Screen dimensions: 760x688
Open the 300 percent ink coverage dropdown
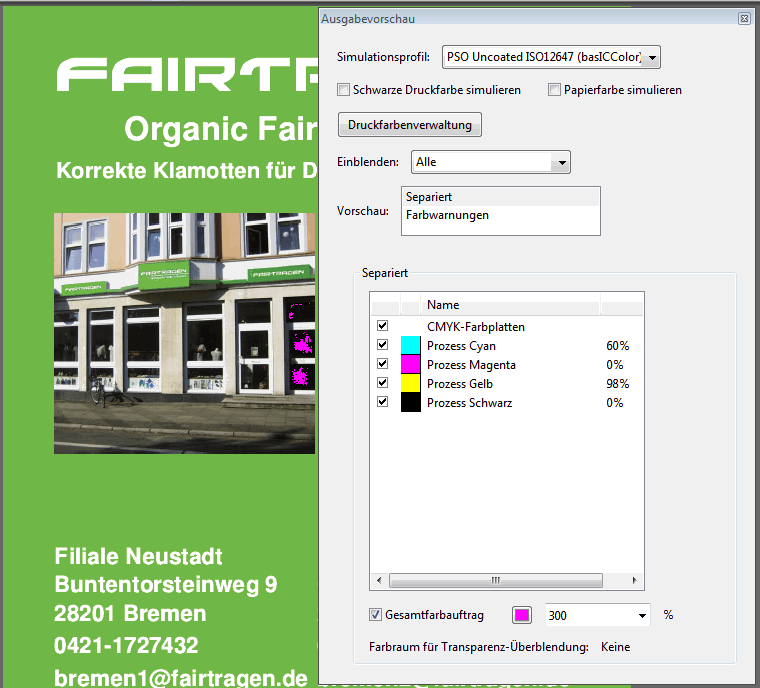(x=641, y=615)
